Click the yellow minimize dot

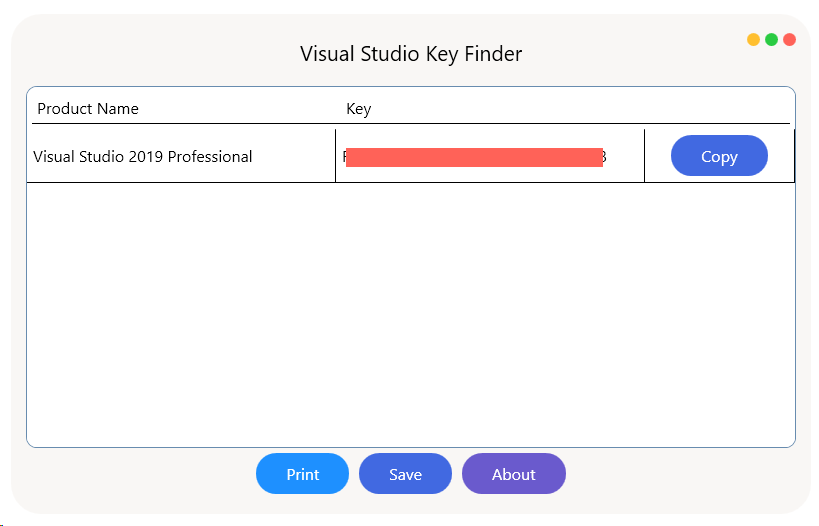click(753, 40)
